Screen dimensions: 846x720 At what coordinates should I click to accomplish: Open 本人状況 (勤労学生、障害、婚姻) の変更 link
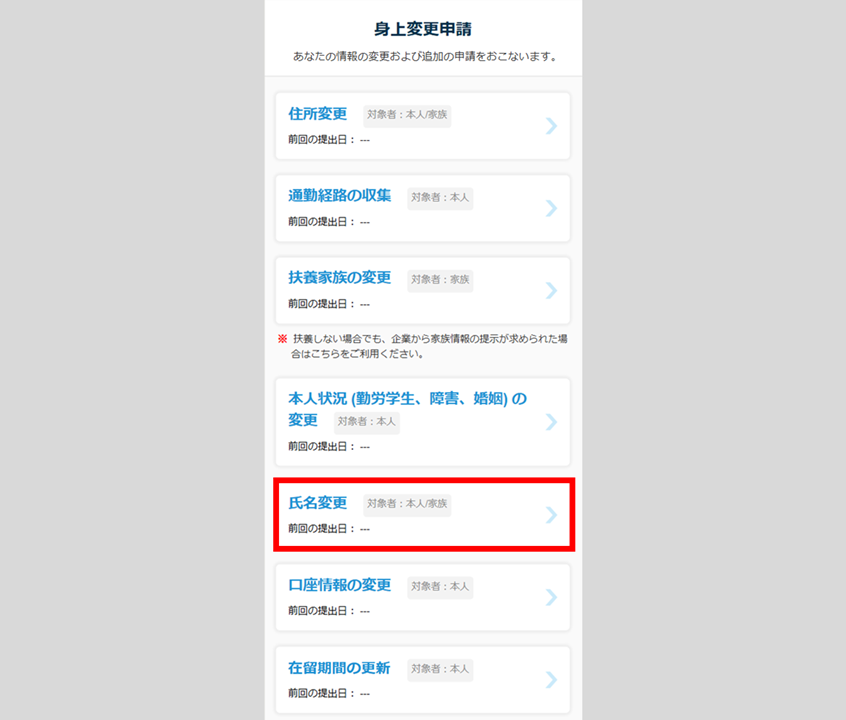coord(407,409)
